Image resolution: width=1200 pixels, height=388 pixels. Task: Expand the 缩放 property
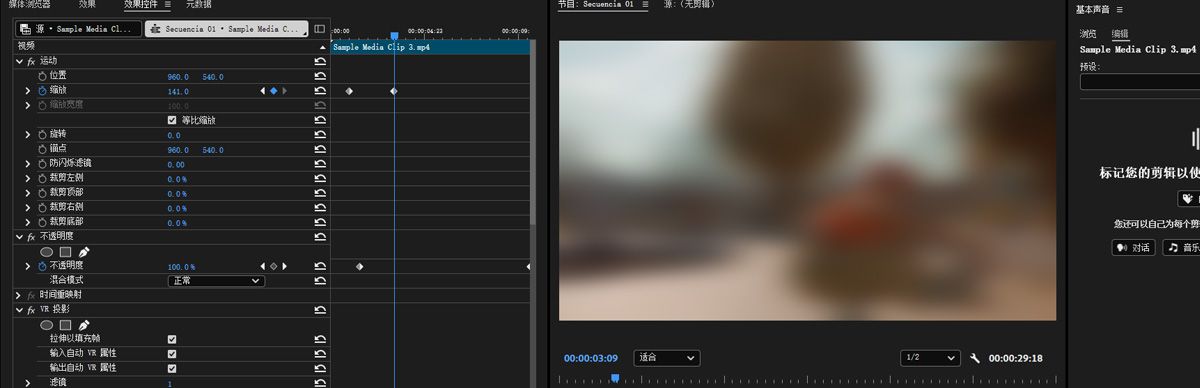coord(28,91)
